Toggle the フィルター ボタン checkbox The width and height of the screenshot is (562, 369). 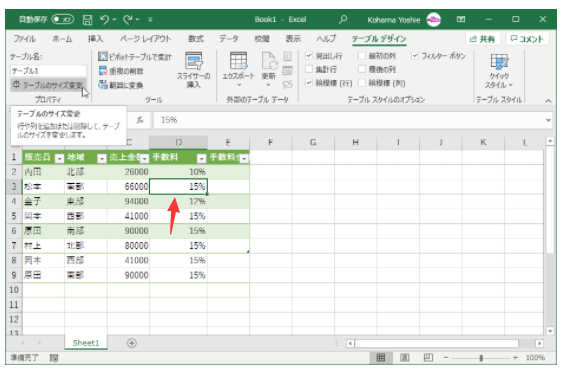coord(415,56)
